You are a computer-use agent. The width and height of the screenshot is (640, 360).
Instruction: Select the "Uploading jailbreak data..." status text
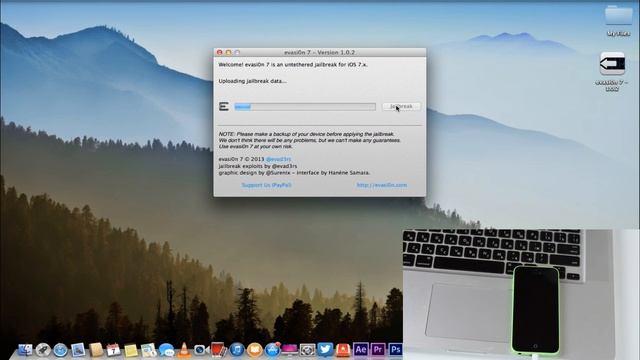pyautogui.click(x=252, y=81)
